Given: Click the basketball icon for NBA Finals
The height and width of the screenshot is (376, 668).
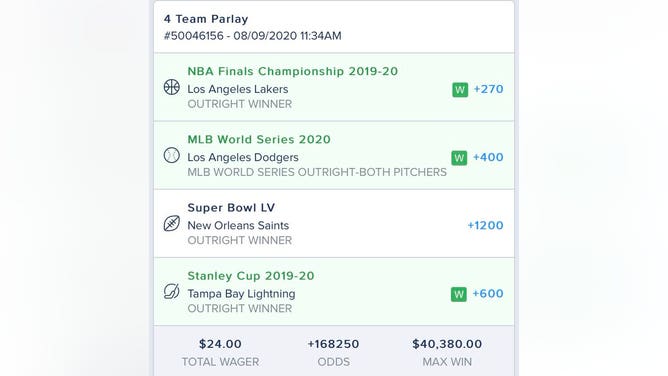Looking at the screenshot, I should [x=172, y=87].
